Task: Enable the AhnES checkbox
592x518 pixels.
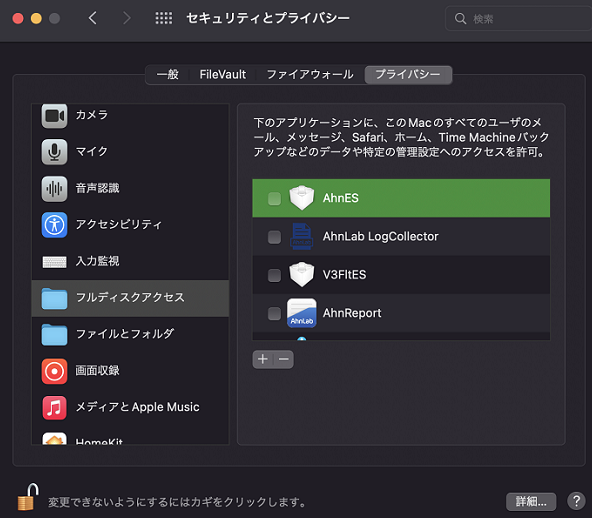Action: [x=274, y=198]
